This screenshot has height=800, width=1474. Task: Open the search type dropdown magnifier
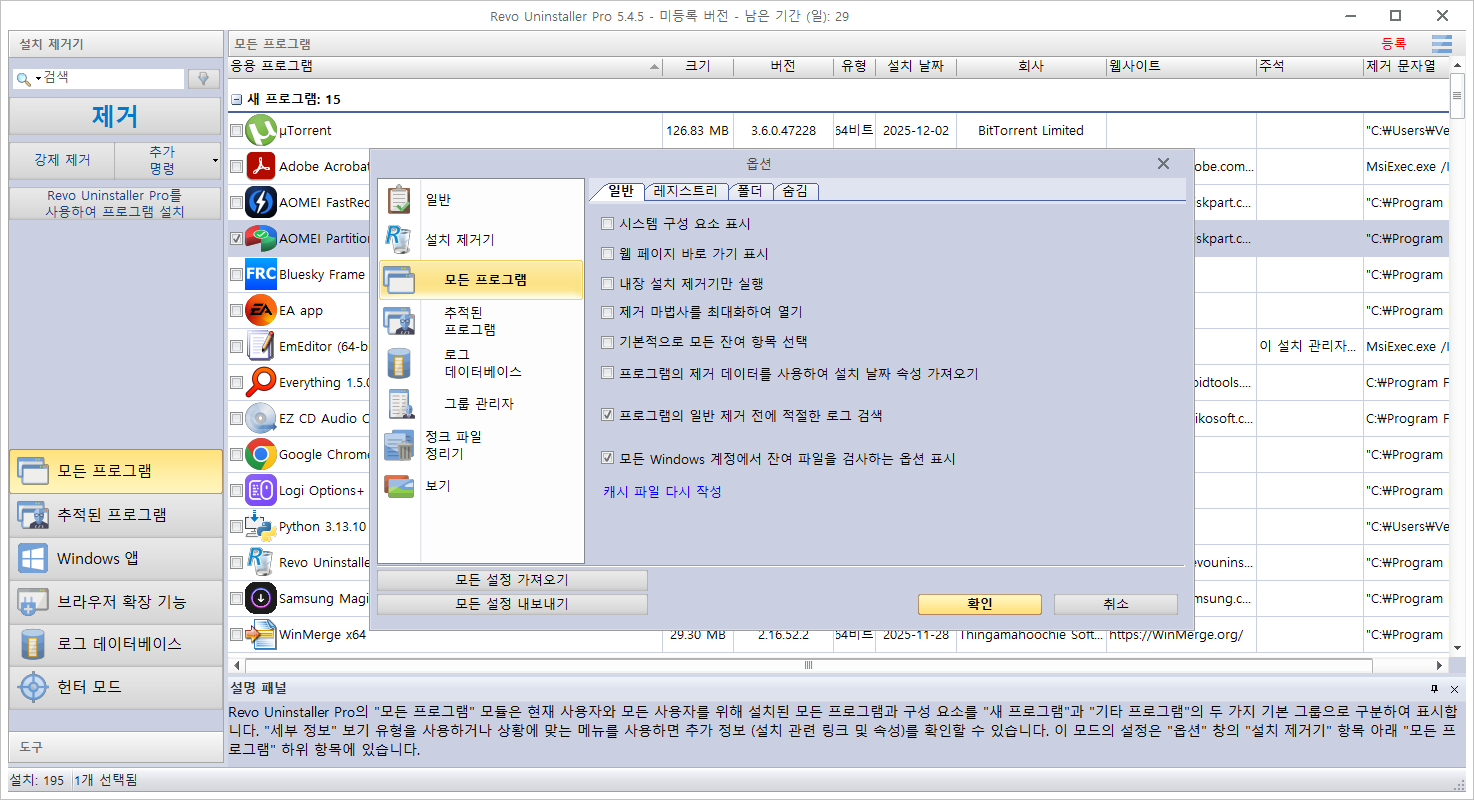[28, 78]
